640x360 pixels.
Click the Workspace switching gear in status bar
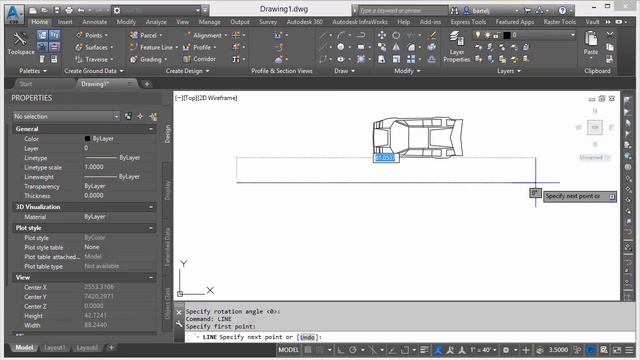(506, 350)
